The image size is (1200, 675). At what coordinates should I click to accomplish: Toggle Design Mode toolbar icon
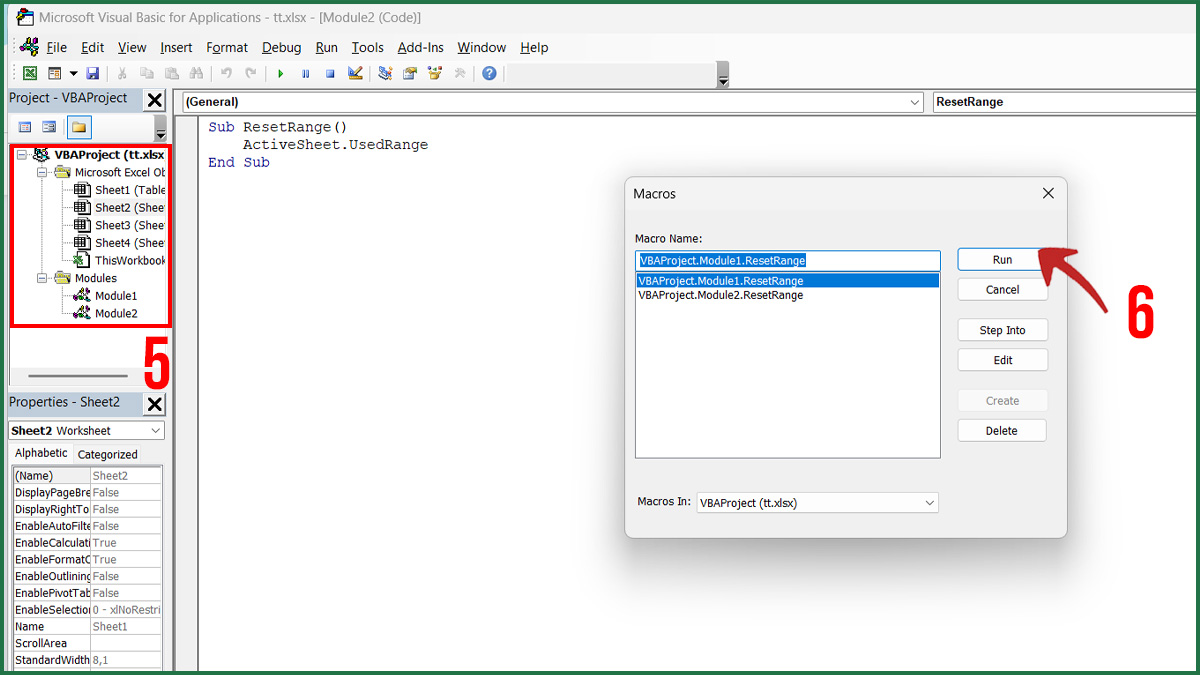pos(354,73)
